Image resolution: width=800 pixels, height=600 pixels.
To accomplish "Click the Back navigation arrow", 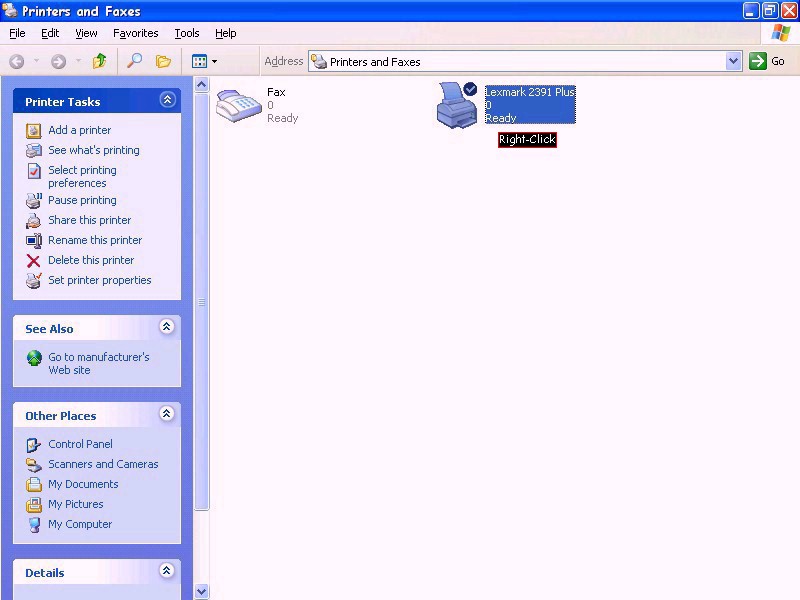I will point(17,62).
